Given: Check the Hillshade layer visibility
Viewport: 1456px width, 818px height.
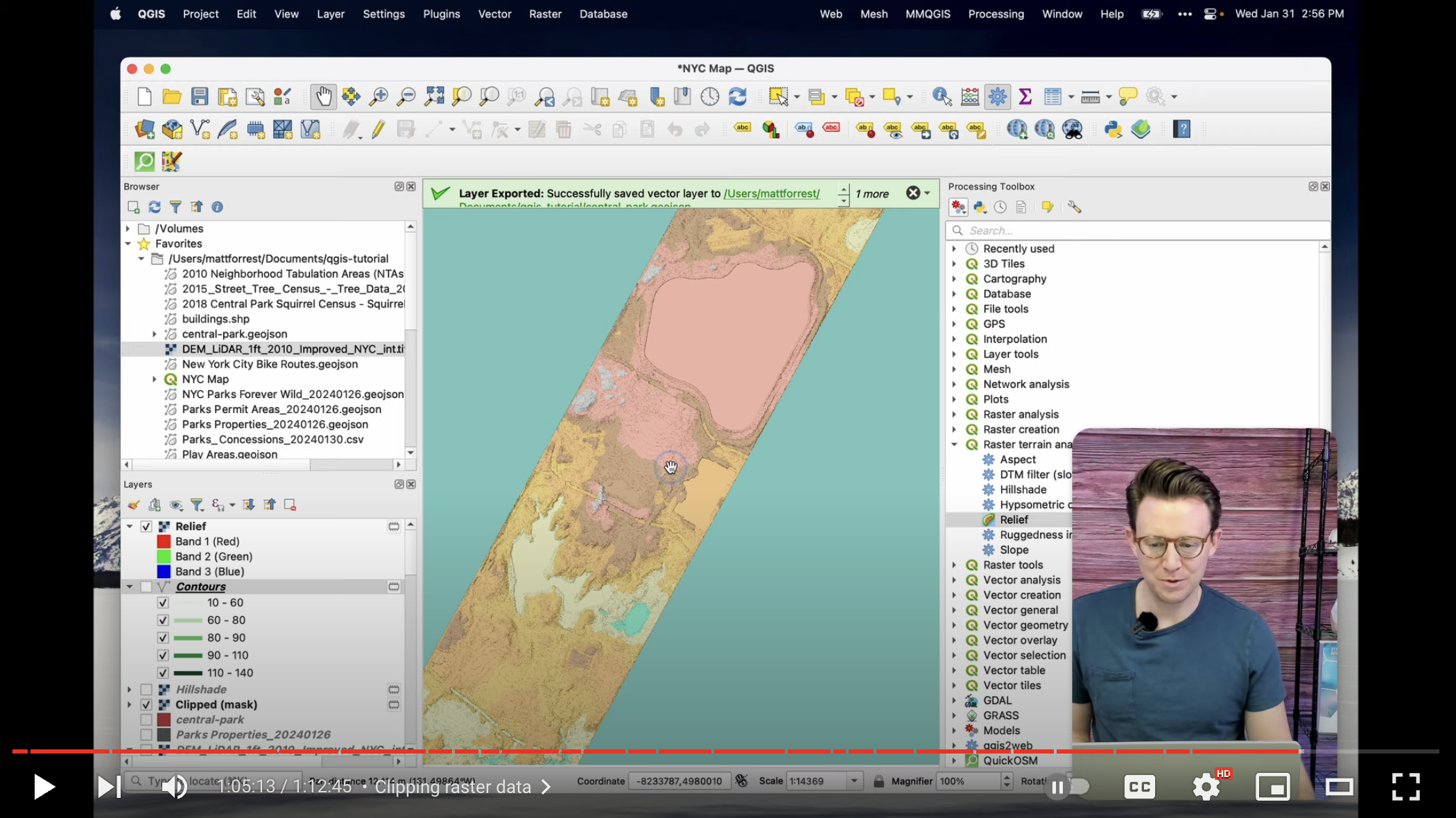Looking at the screenshot, I should pyautogui.click(x=146, y=689).
